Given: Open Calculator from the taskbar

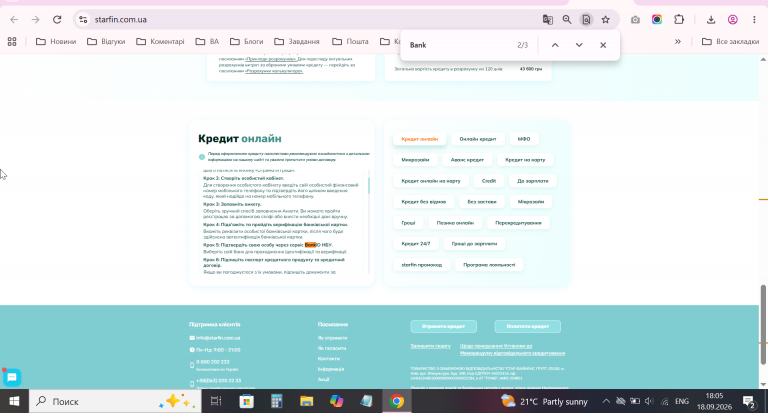Looking at the screenshot, I should (x=277, y=401).
